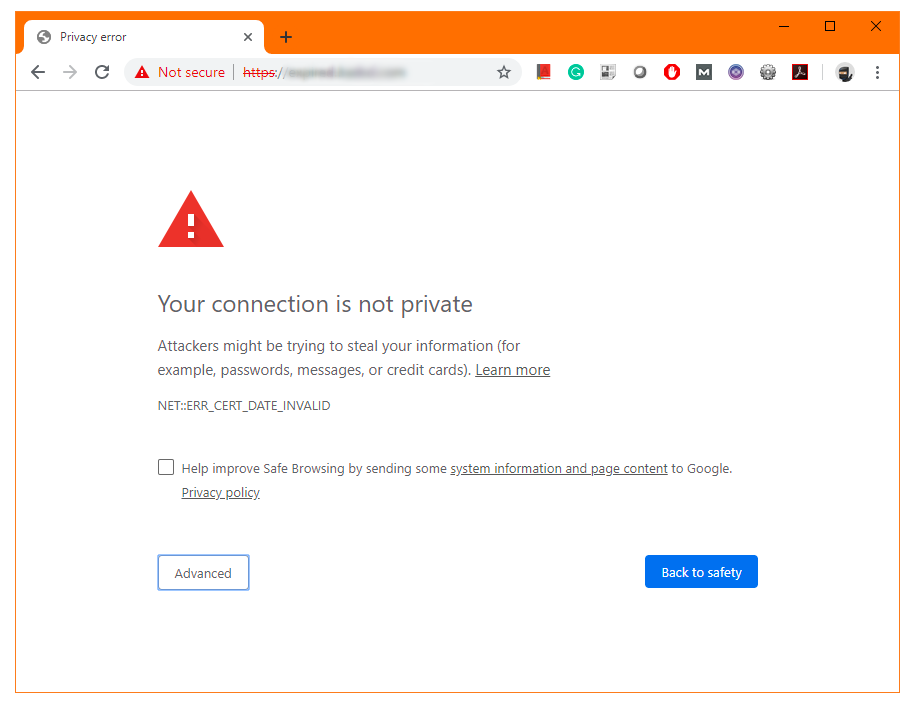Click the Not secure warning indicator
Screen dimensions: 911x705
point(180,72)
